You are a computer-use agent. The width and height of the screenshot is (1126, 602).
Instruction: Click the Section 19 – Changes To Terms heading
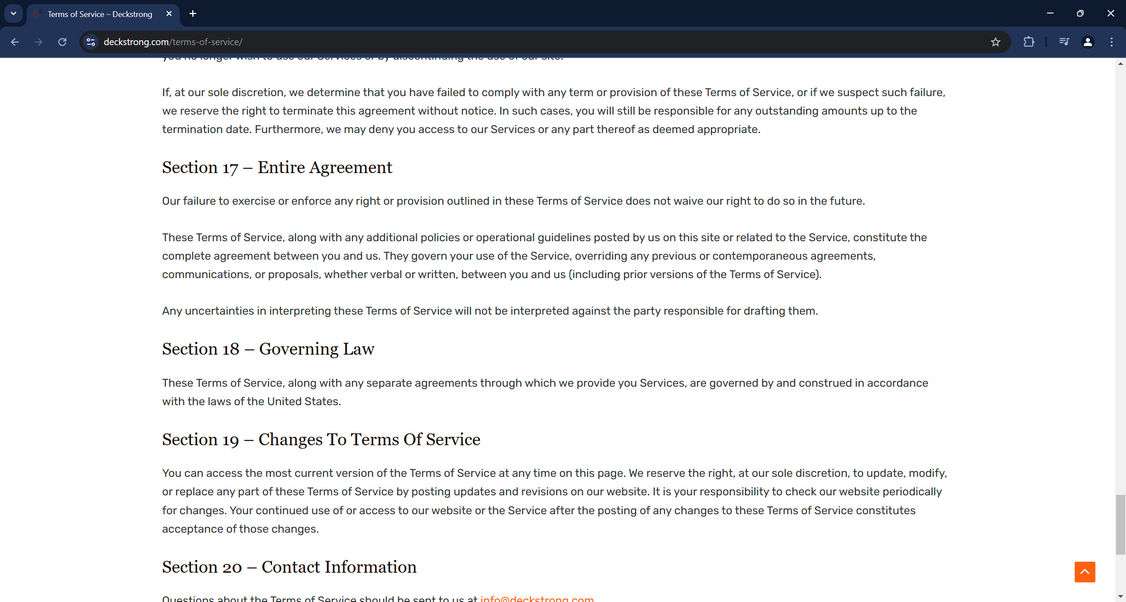(321, 440)
